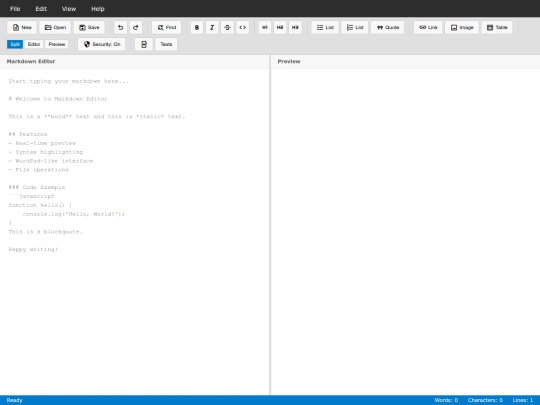
Task: Undo the last edit
Action: click(121, 28)
